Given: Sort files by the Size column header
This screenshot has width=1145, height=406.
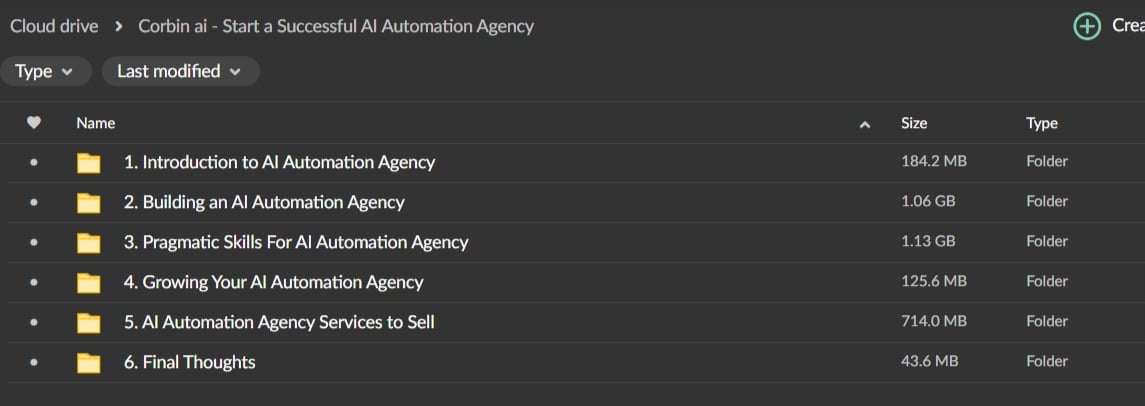Looking at the screenshot, I should (914, 123).
